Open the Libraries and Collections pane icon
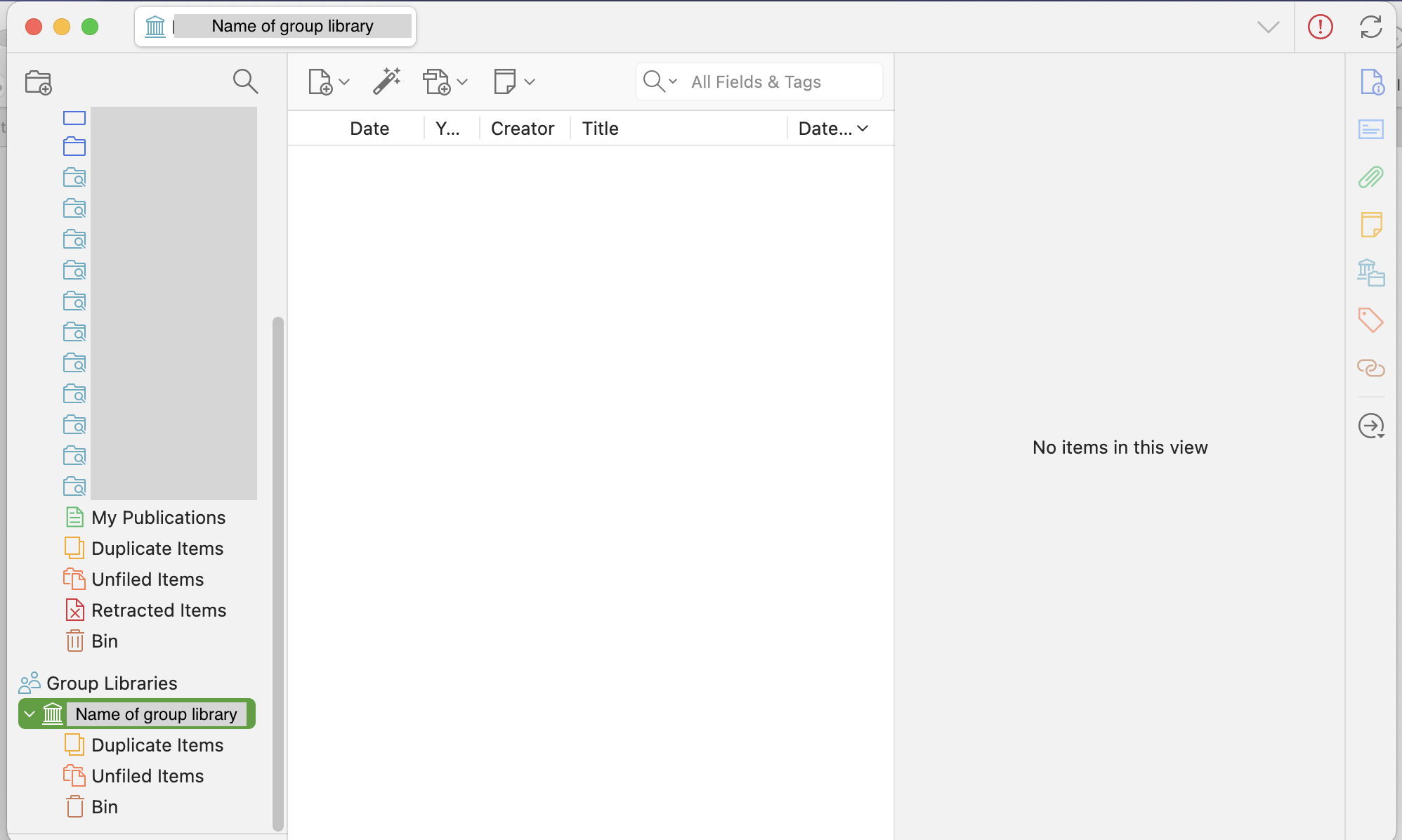The image size is (1402, 840). pyautogui.click(x=1370, y=273)
